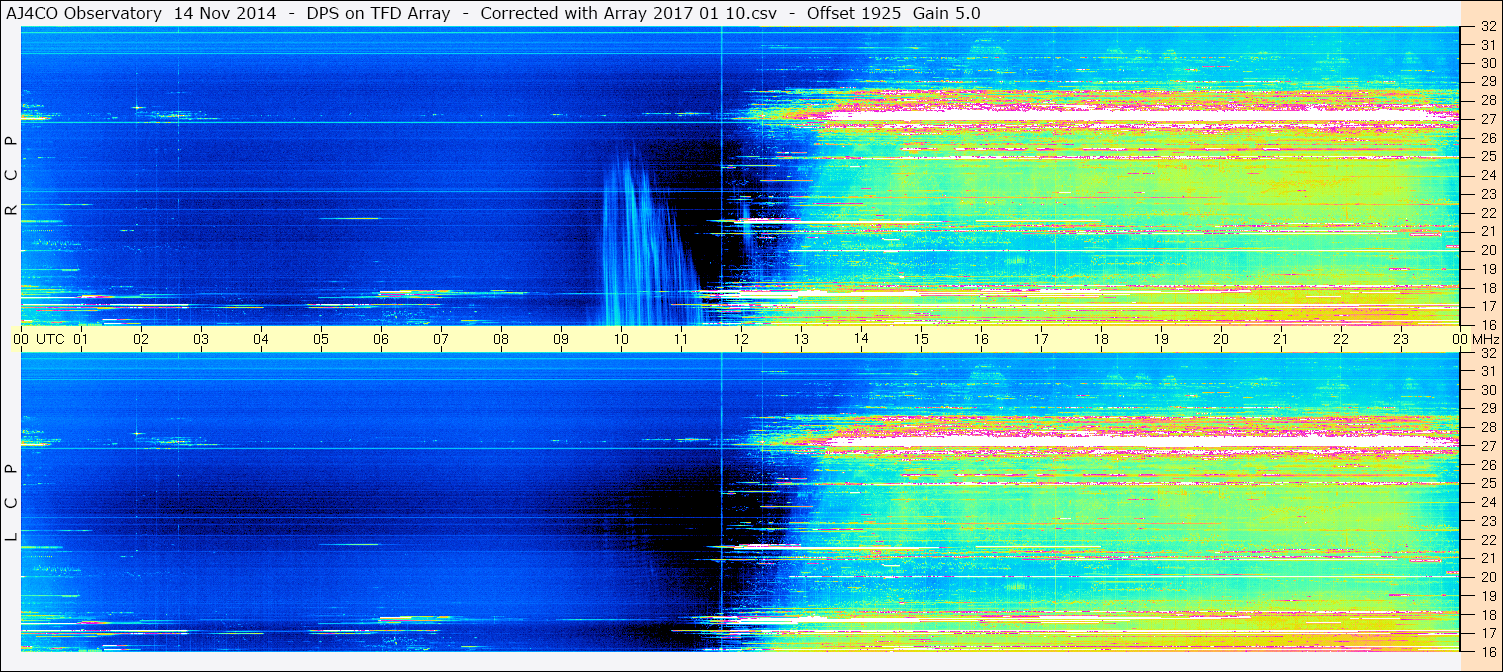
Task: Click the date '14 Nov 2014' in the header
Action: pyautogui.click(x=225, y=13)
